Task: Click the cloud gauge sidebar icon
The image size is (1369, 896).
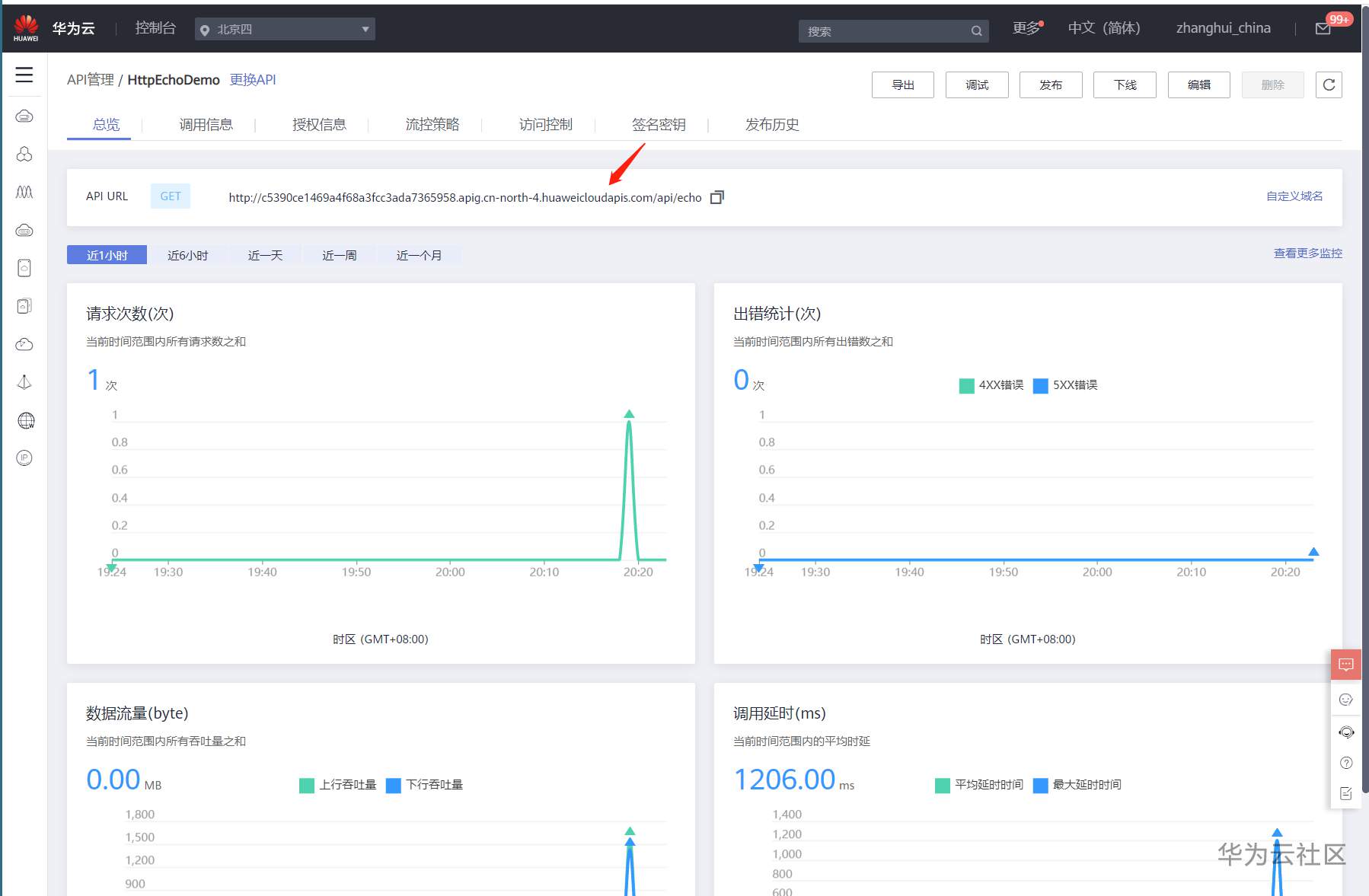Action: tap(24, 344)
